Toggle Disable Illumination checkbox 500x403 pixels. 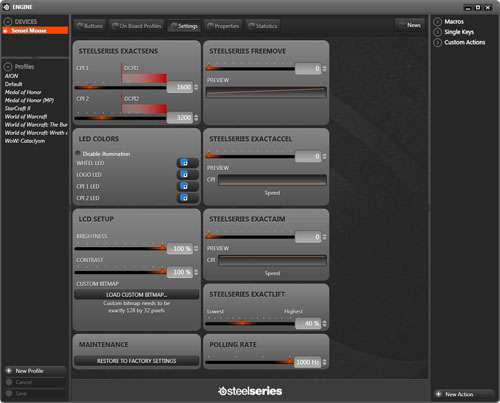(78, 153)
